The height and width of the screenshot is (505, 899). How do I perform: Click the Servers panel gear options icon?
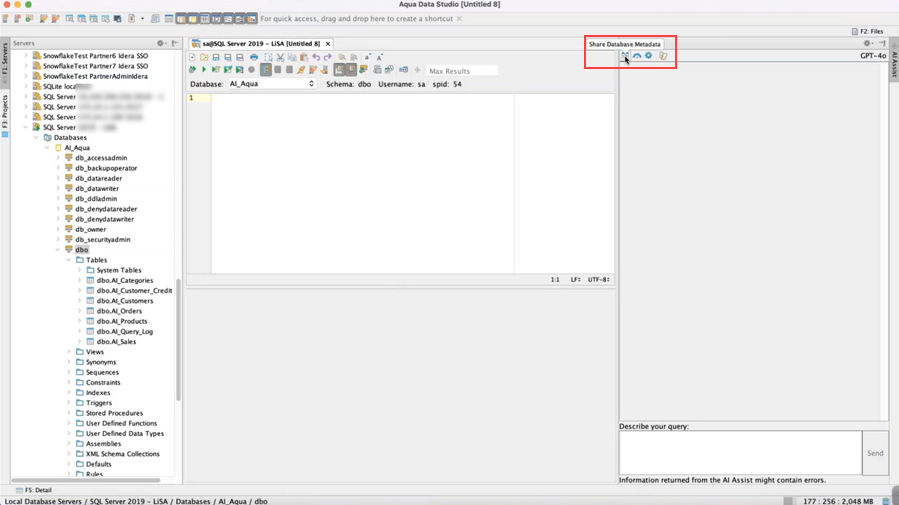point(161,43)
